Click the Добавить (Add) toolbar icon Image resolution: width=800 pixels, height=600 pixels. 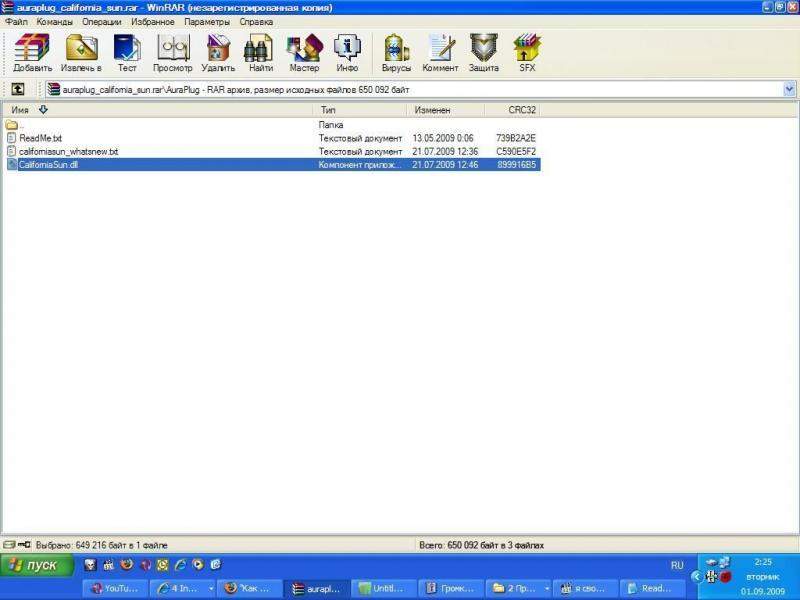(32, 53)
